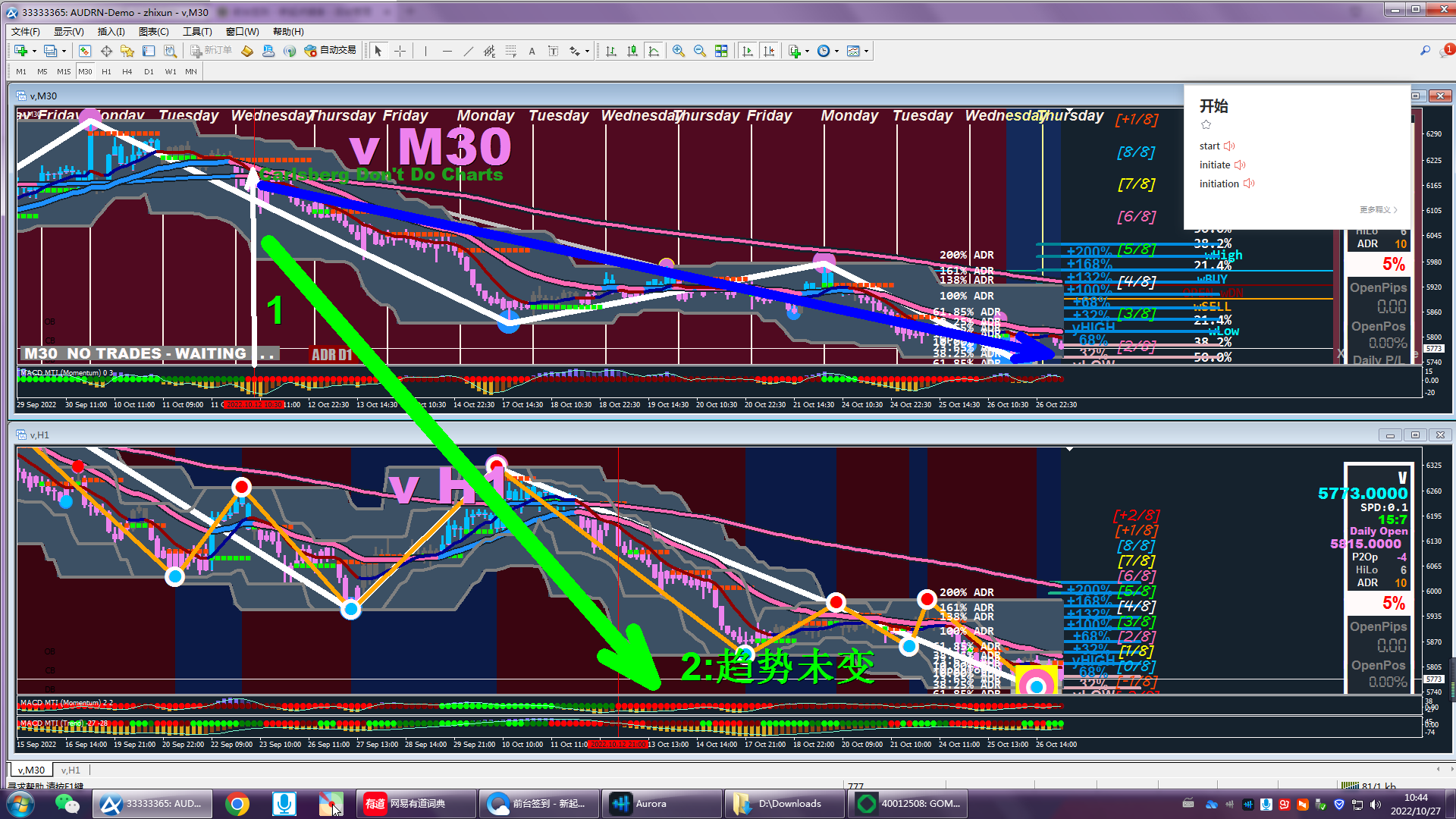
Task: Select the crosshair cursor tool
Action: tap(400, 51)
